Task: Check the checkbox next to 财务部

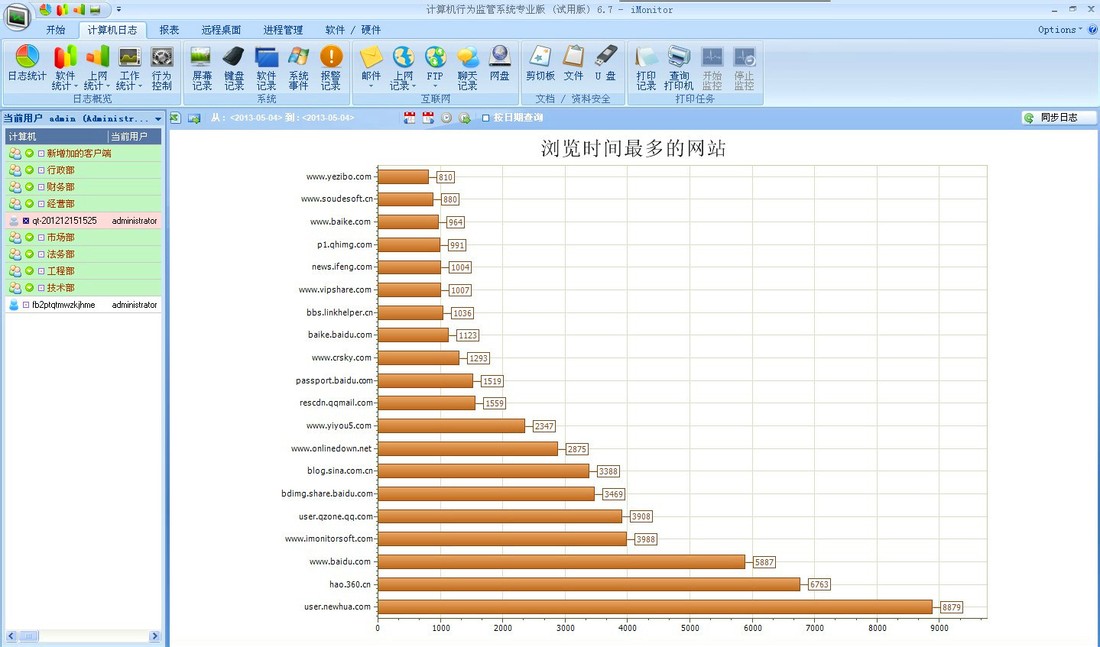Action: (40, 187)
